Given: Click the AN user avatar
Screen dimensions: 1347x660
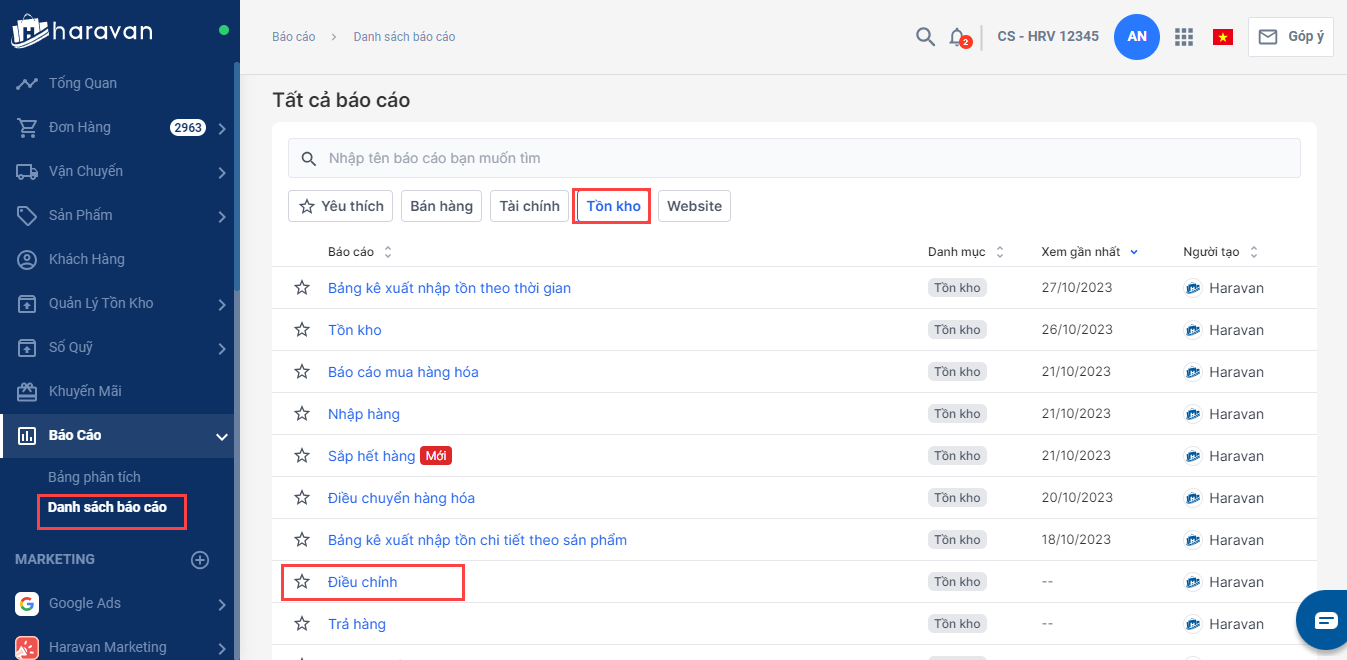Looking at the screenshot, I should tap(1136, 37).
